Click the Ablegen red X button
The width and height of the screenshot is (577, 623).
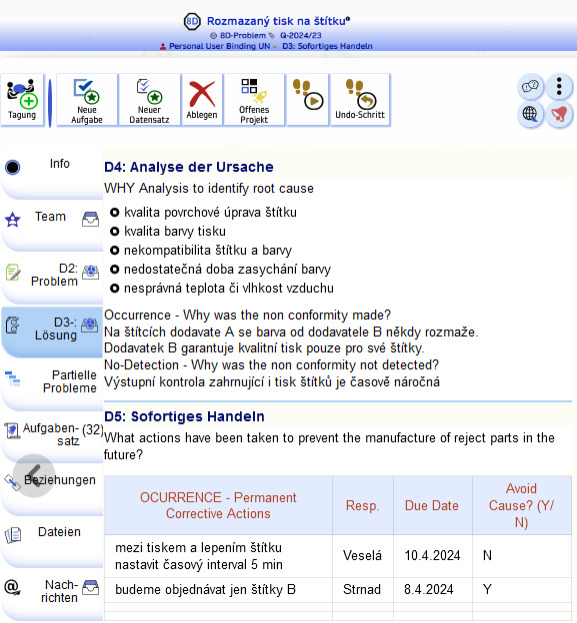202,100
